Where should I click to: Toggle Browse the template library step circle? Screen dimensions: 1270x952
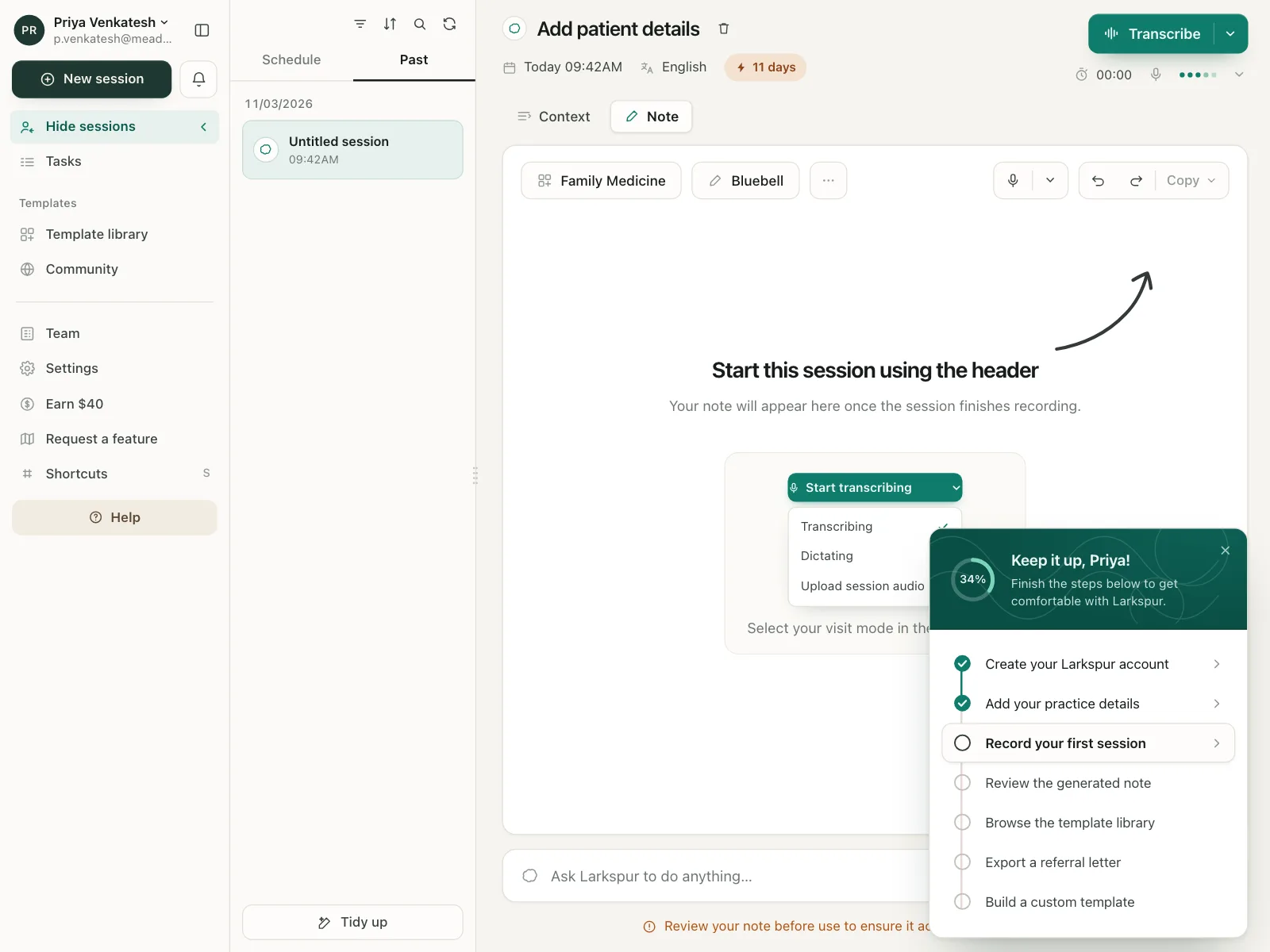(x=962, y=823)
